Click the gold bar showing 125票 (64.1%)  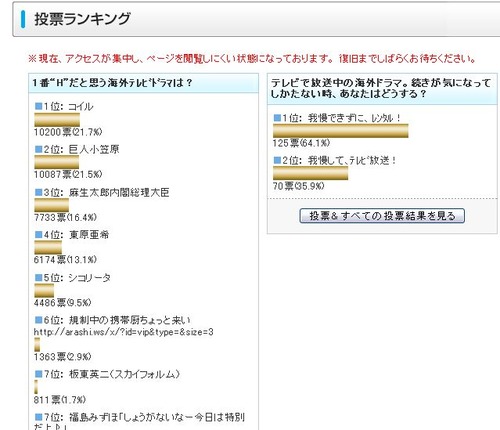(341, 131)
